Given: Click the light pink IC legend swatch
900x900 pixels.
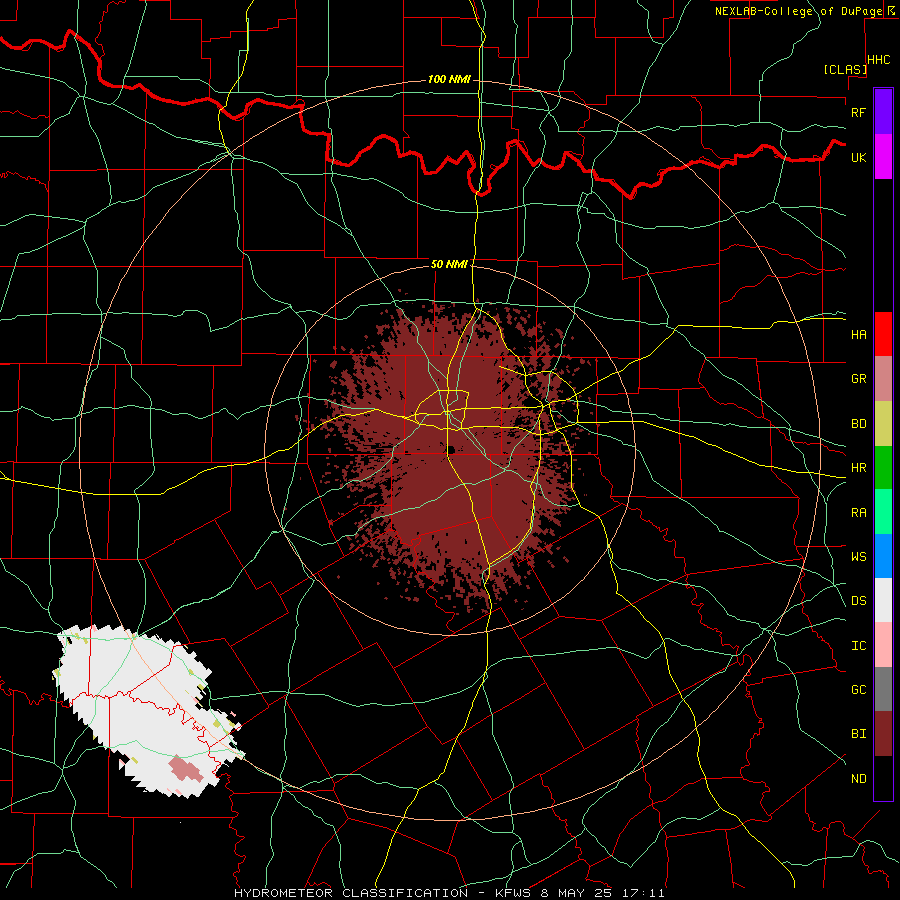Looking at the screenshot, I should click(883, 645).
